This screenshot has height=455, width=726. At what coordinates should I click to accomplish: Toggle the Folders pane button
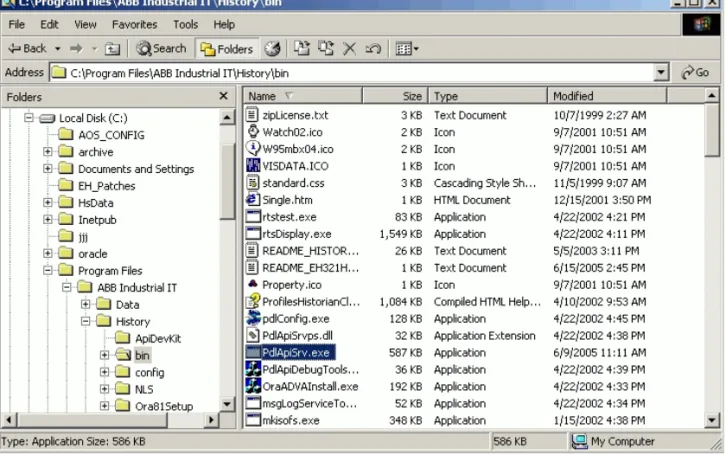click(x=226, y=49)
